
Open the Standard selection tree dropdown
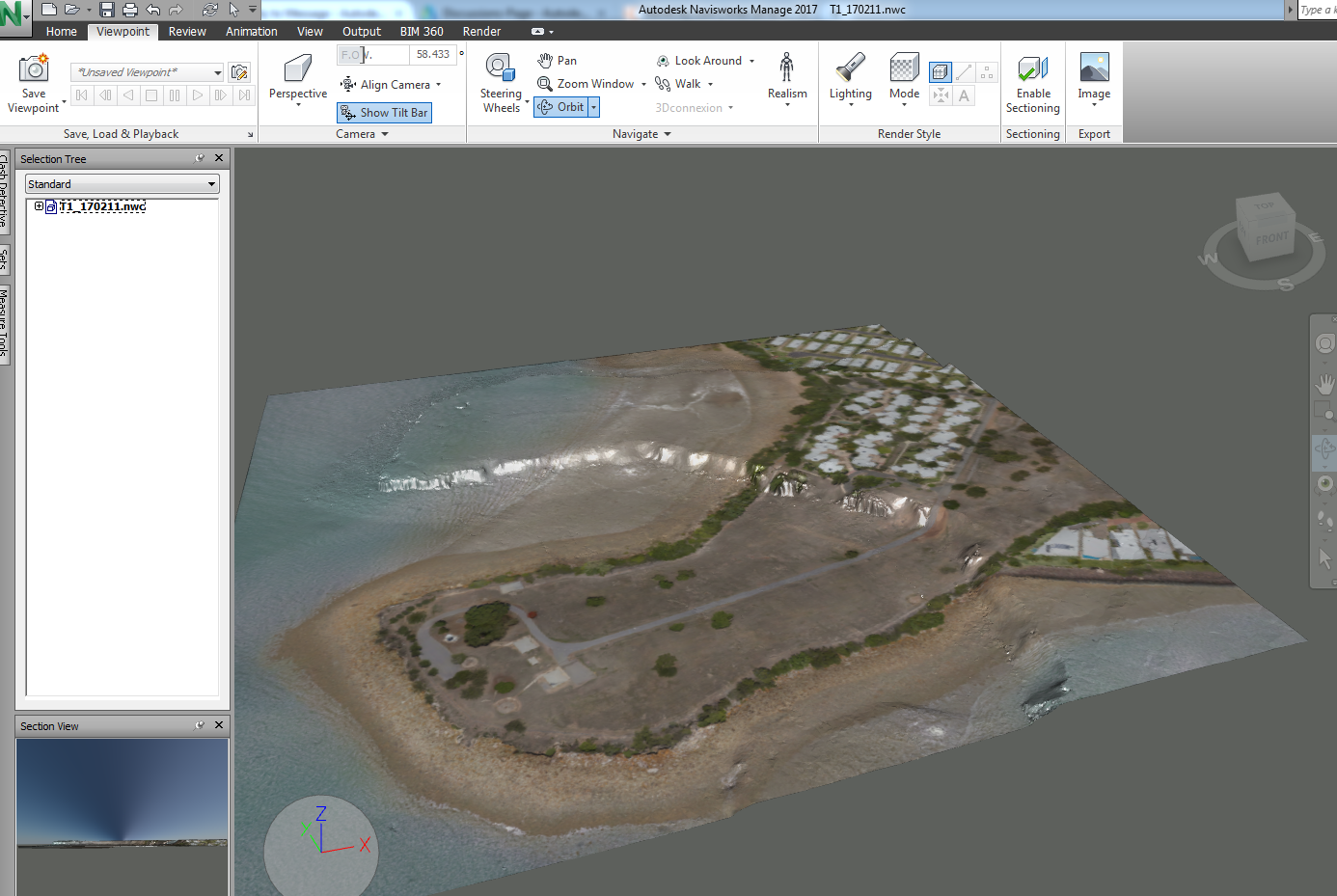tap(212, 183)
